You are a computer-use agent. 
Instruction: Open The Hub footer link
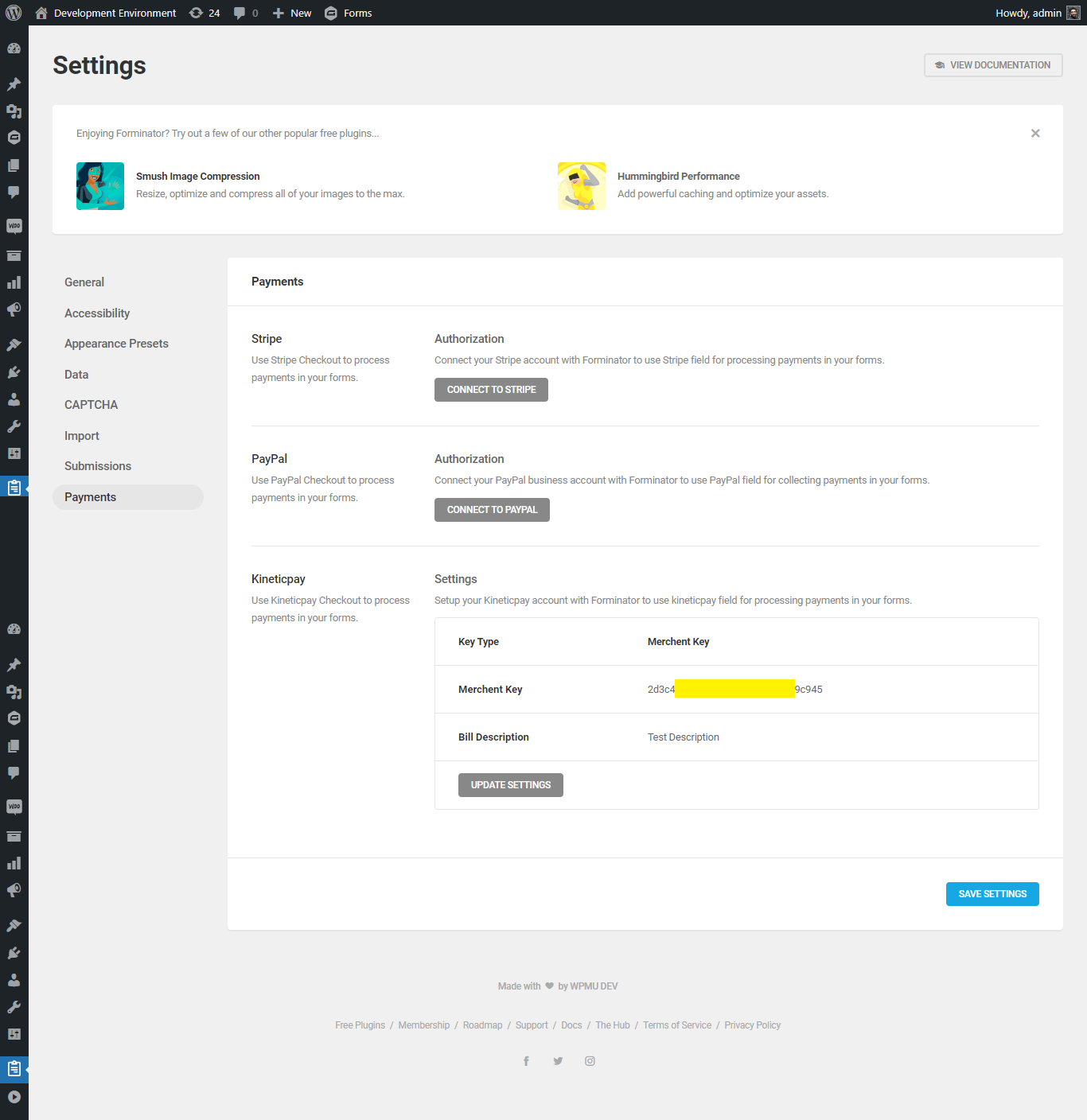(x=613, y=1025)
